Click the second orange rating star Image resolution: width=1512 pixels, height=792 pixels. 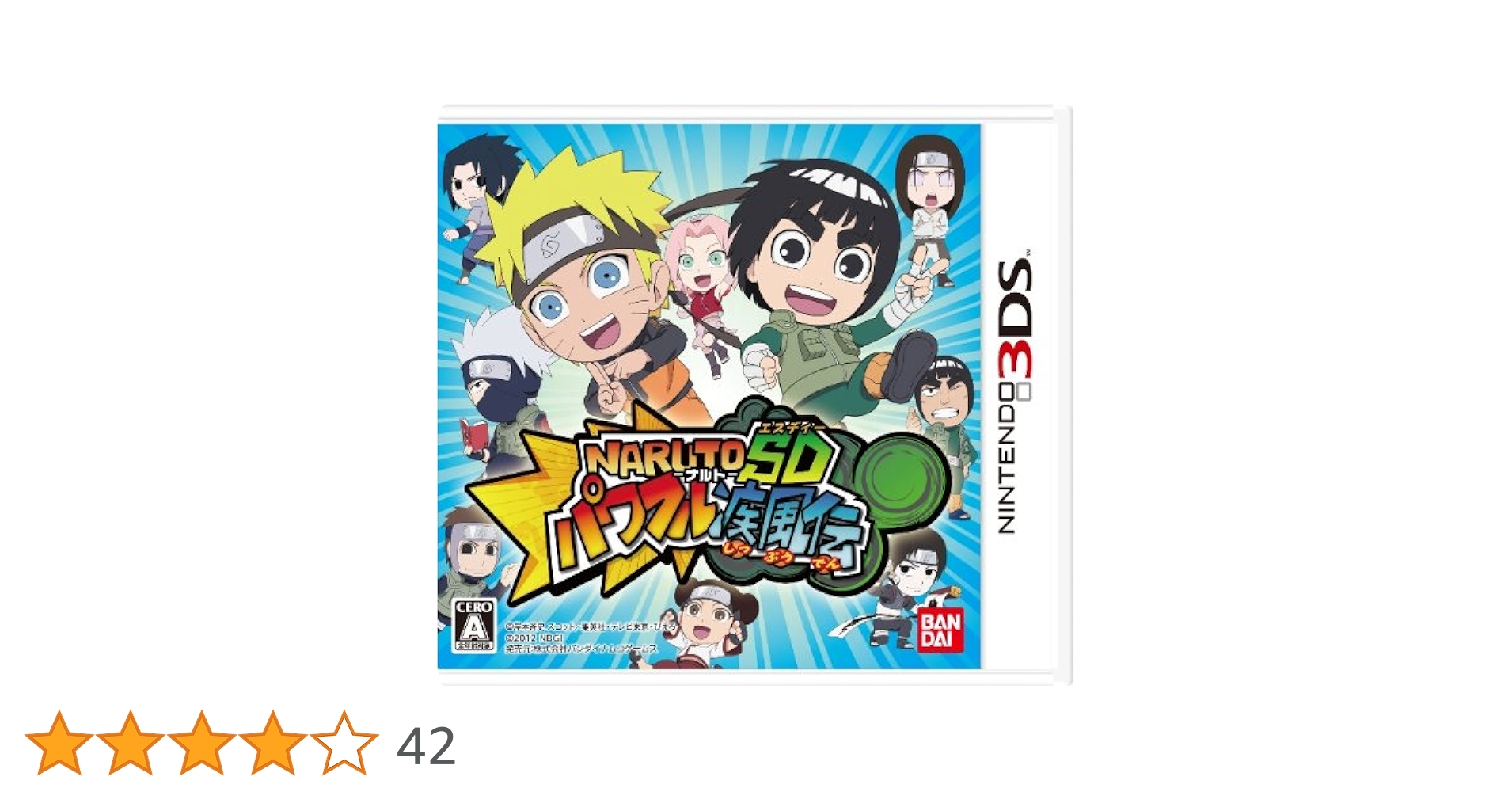pyautogui.click(x=131, y=743)
